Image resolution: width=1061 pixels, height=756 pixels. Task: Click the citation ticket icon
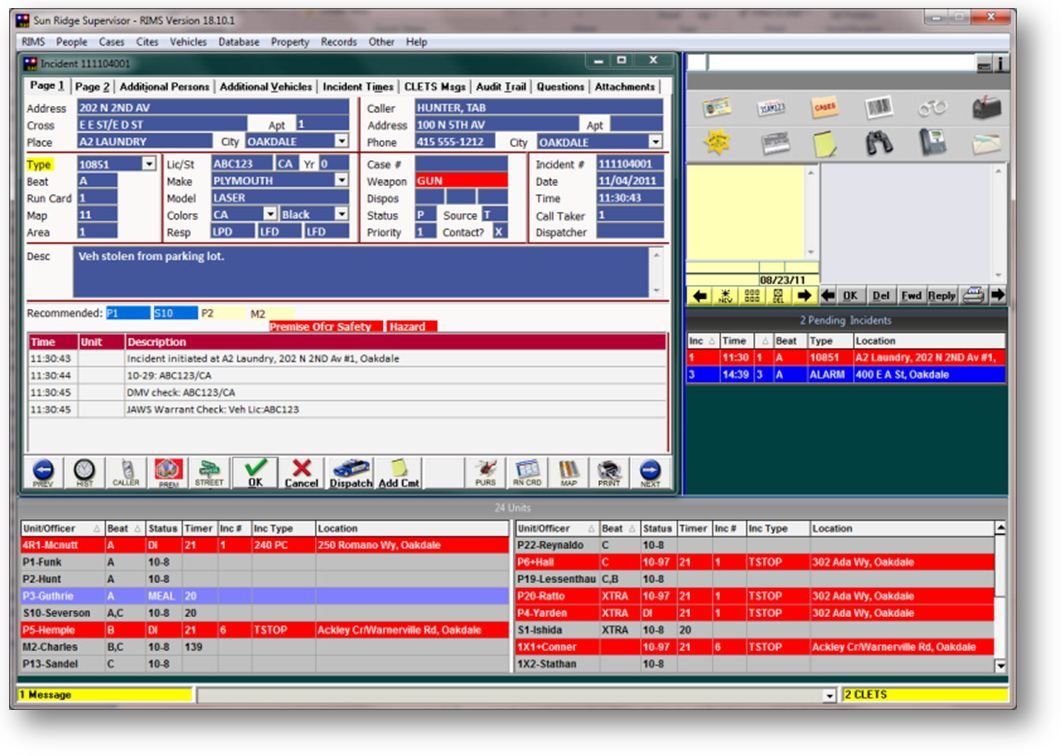pos(775,143)
